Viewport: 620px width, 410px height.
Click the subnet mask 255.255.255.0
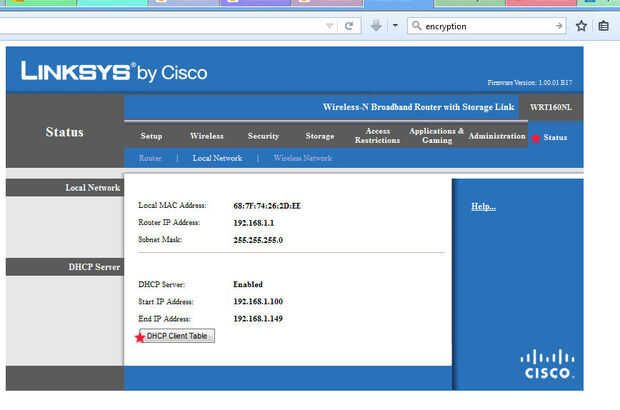click(x=258, y=240)
